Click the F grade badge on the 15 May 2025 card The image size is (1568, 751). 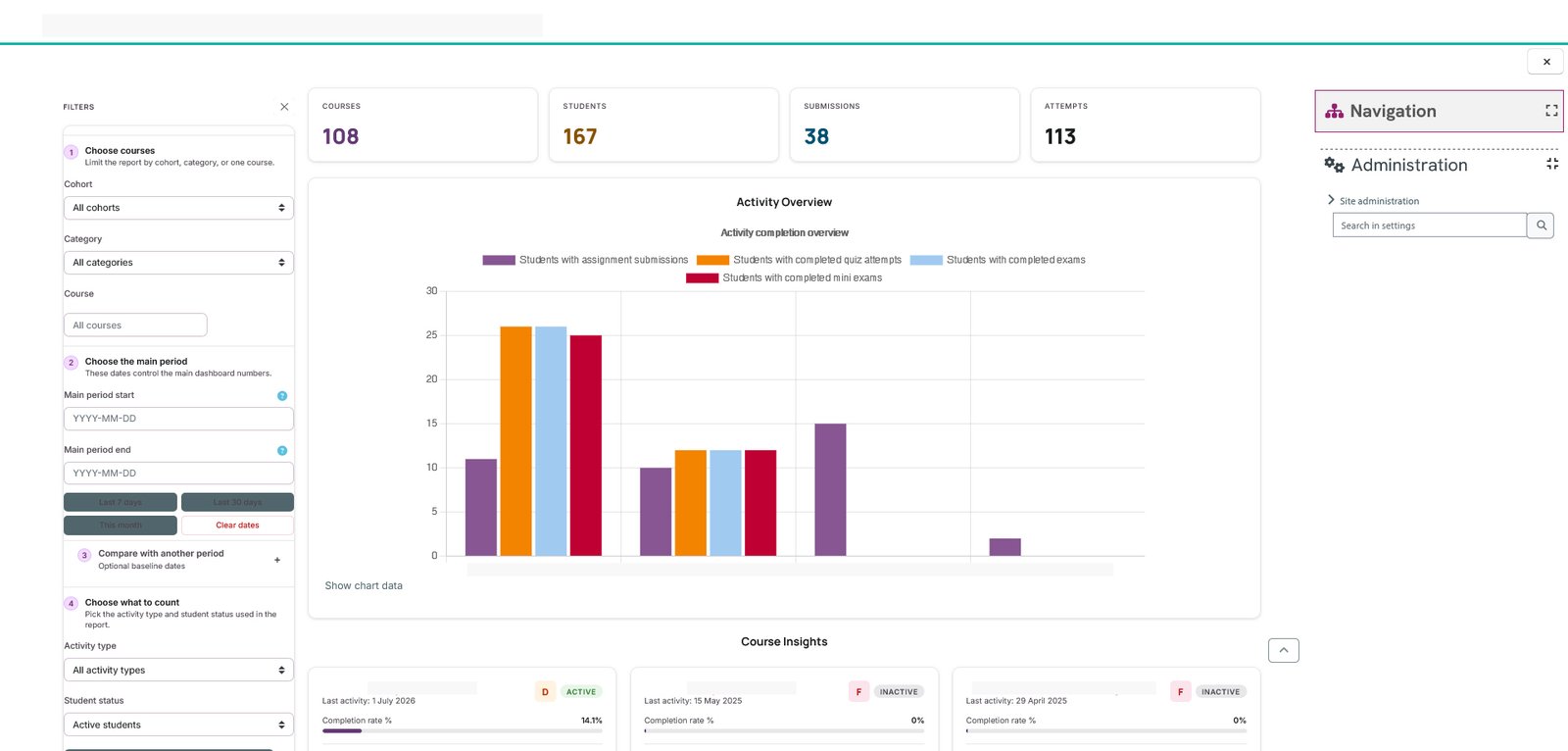click(x=858, y=692)
